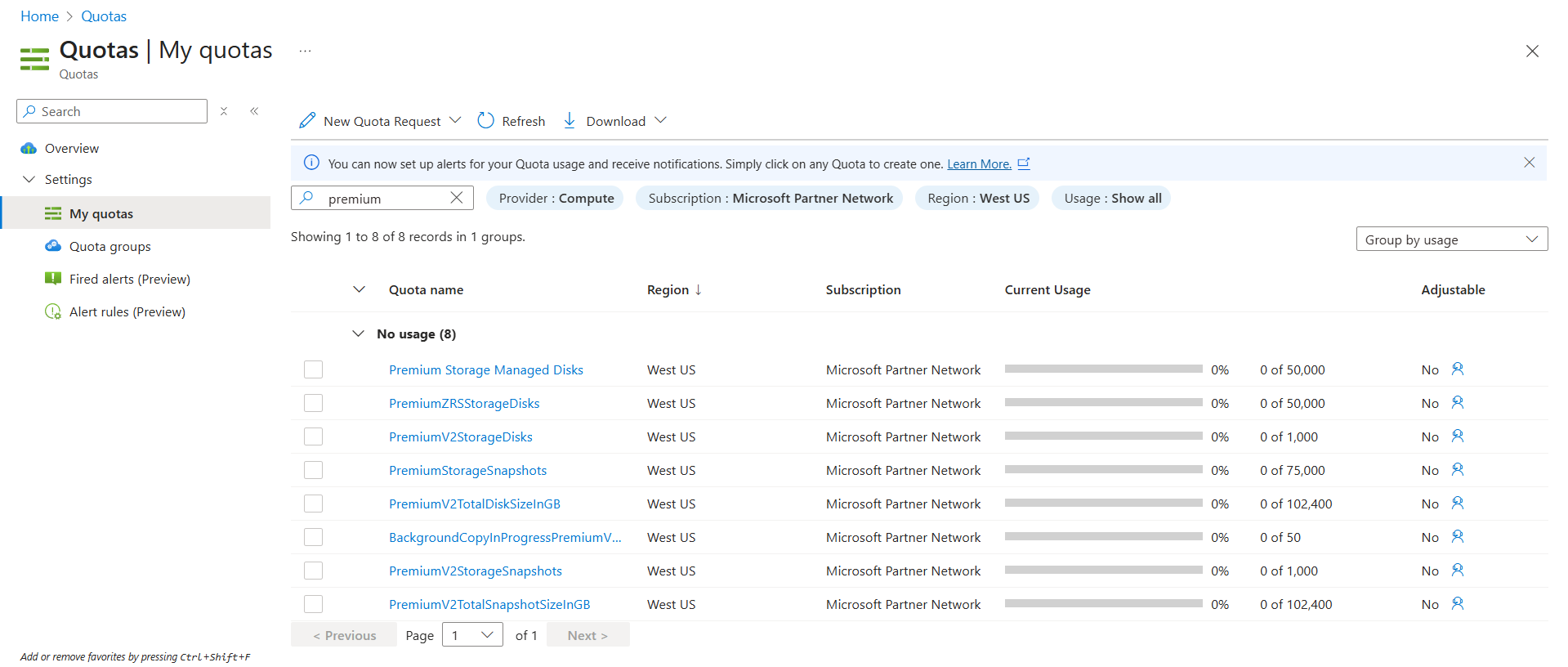Click usage bar for PremiumZRSStorageDisks

tap(1103, 402)
